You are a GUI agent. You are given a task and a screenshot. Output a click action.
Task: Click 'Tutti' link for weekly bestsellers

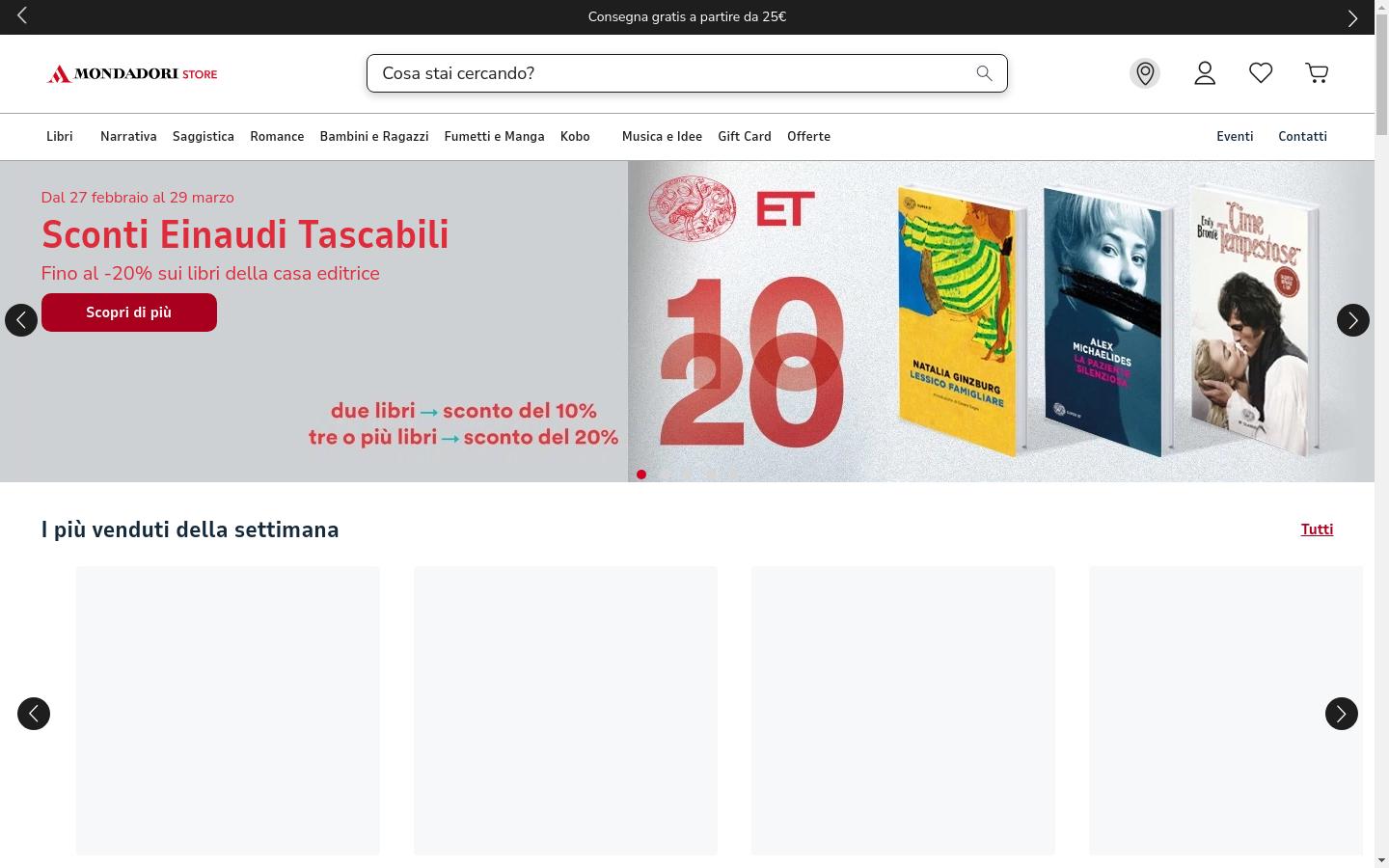pos(1317,529)
